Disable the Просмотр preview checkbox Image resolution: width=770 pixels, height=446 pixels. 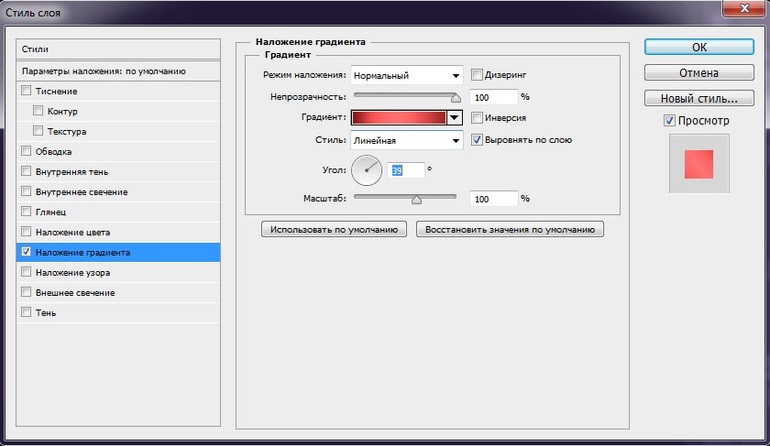(669, 120)
